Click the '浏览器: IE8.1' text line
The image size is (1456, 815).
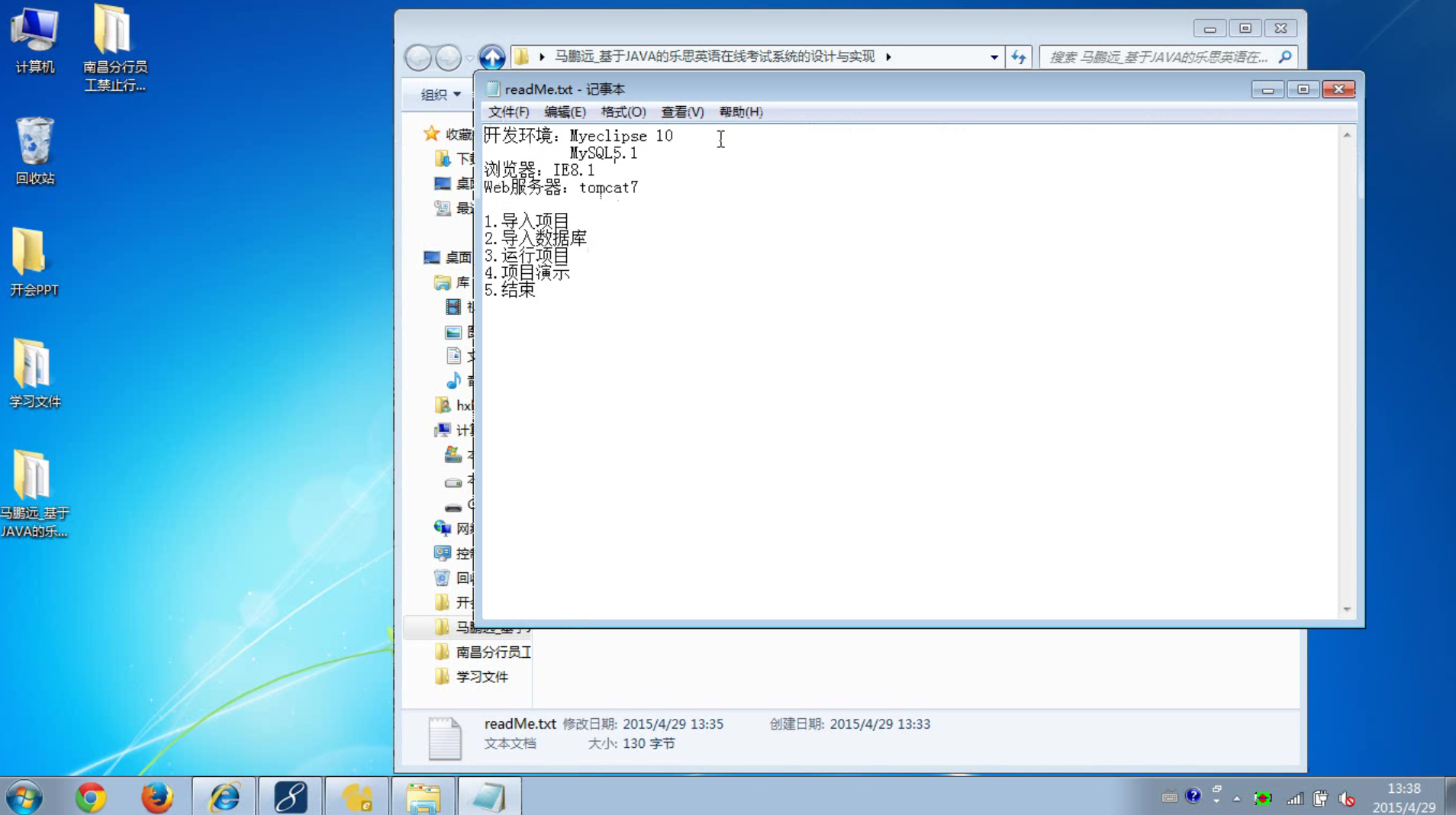coord(540,169)
